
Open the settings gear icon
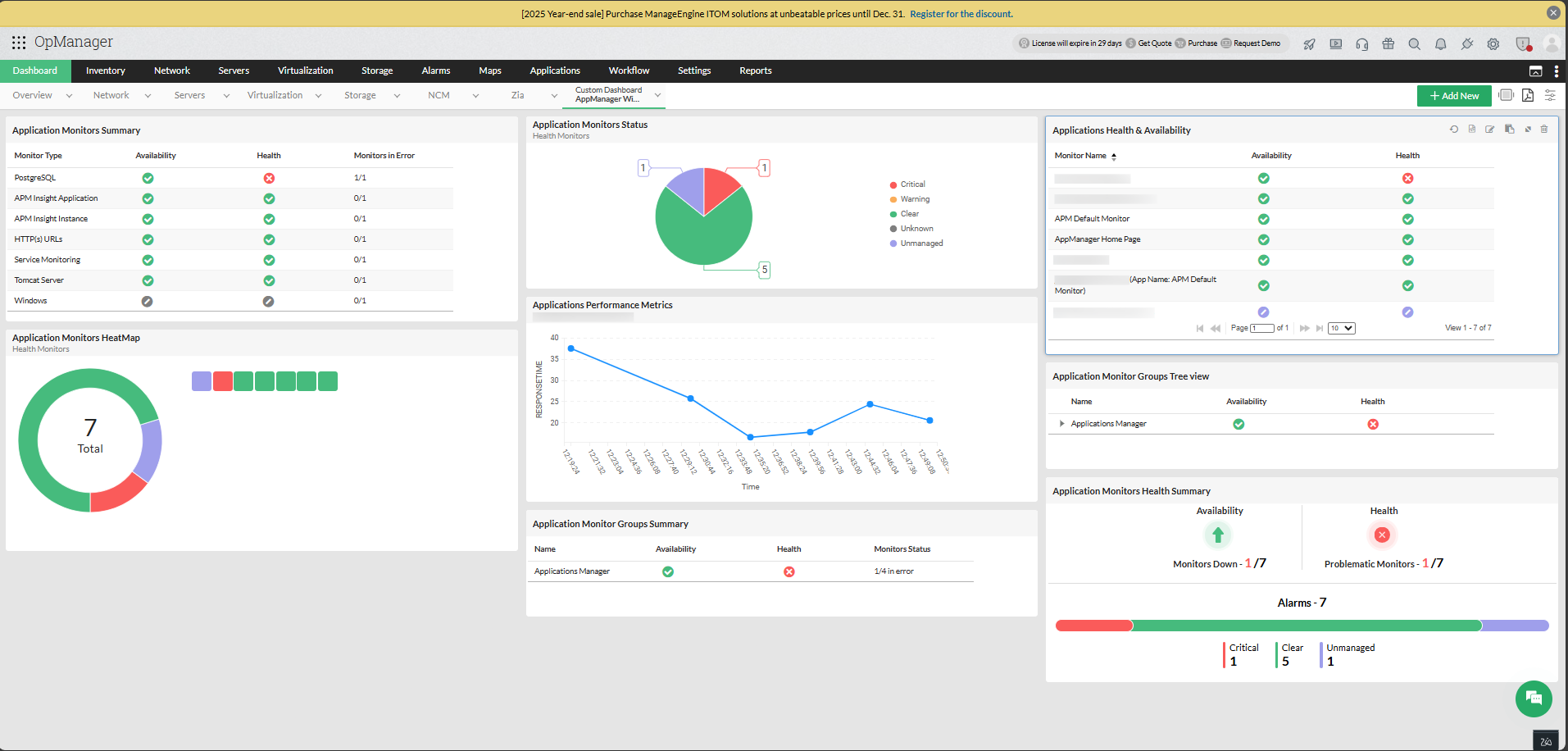1493,44
